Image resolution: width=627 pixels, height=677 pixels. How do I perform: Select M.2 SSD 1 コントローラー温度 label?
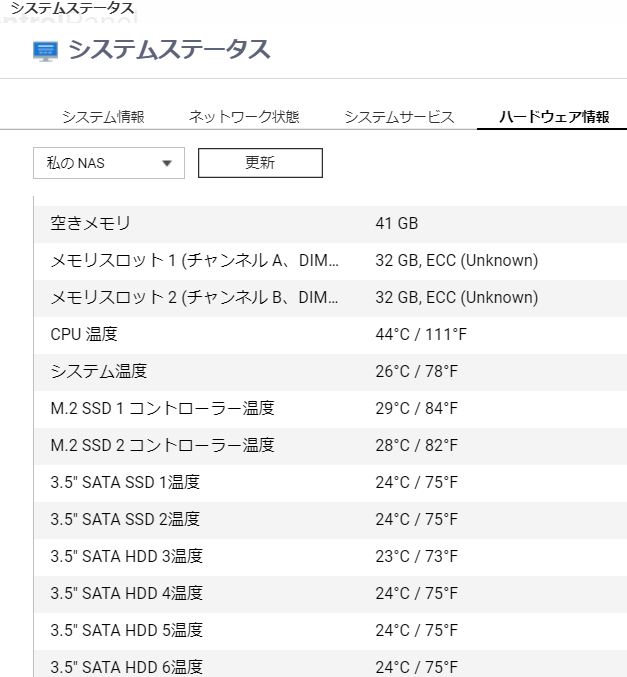tap(162, 408)
